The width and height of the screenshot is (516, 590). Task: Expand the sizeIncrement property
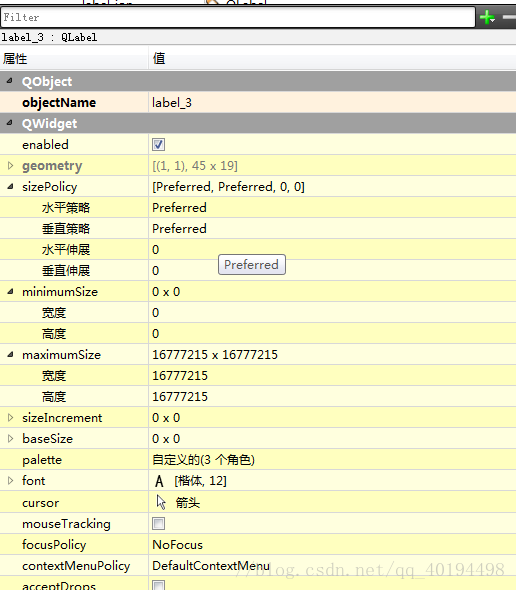[11, 418]
